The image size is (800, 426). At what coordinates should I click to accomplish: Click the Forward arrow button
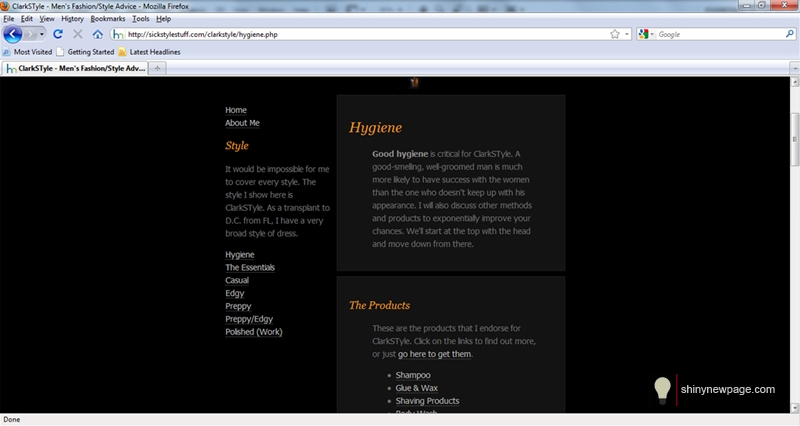(30, 34)
